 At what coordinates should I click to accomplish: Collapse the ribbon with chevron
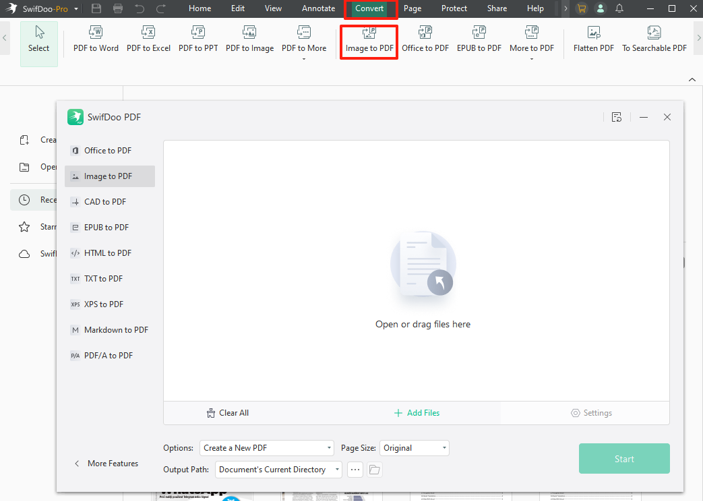tap(692, 79)
